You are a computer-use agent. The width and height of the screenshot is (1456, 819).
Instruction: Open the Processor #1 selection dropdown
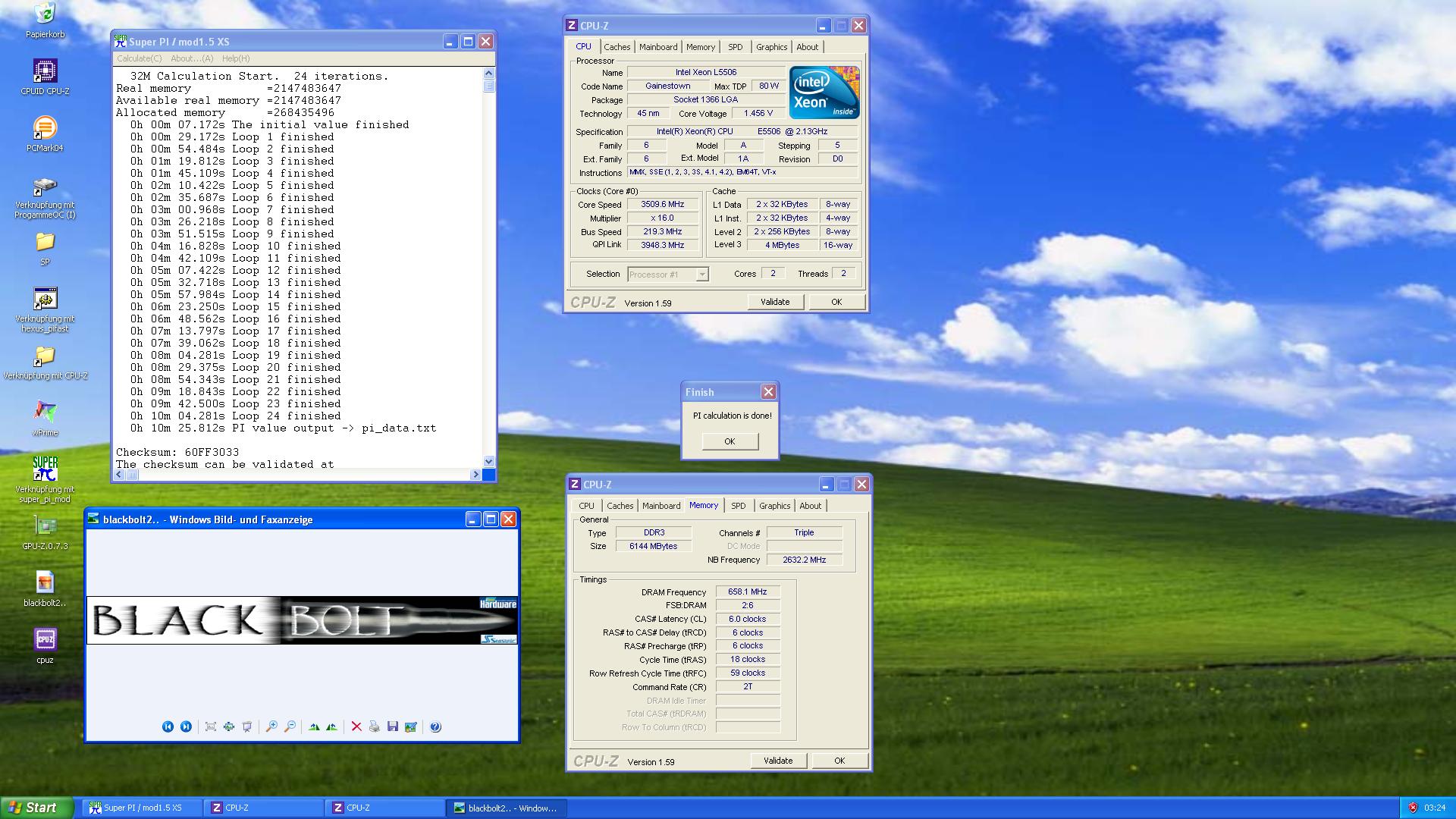pyautogui.click(x=702, y=275)
